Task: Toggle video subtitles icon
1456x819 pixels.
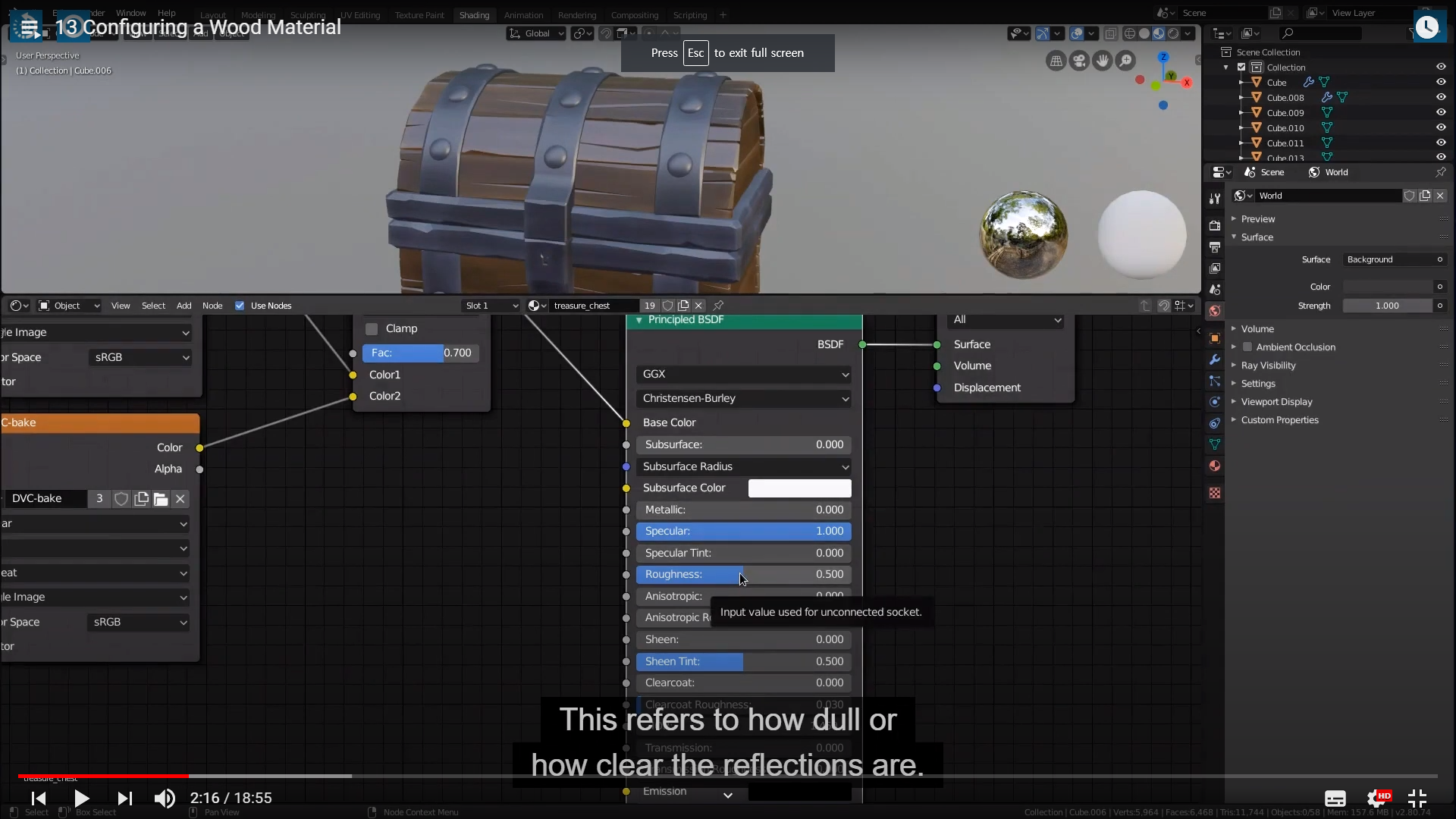Action: 1335,799
